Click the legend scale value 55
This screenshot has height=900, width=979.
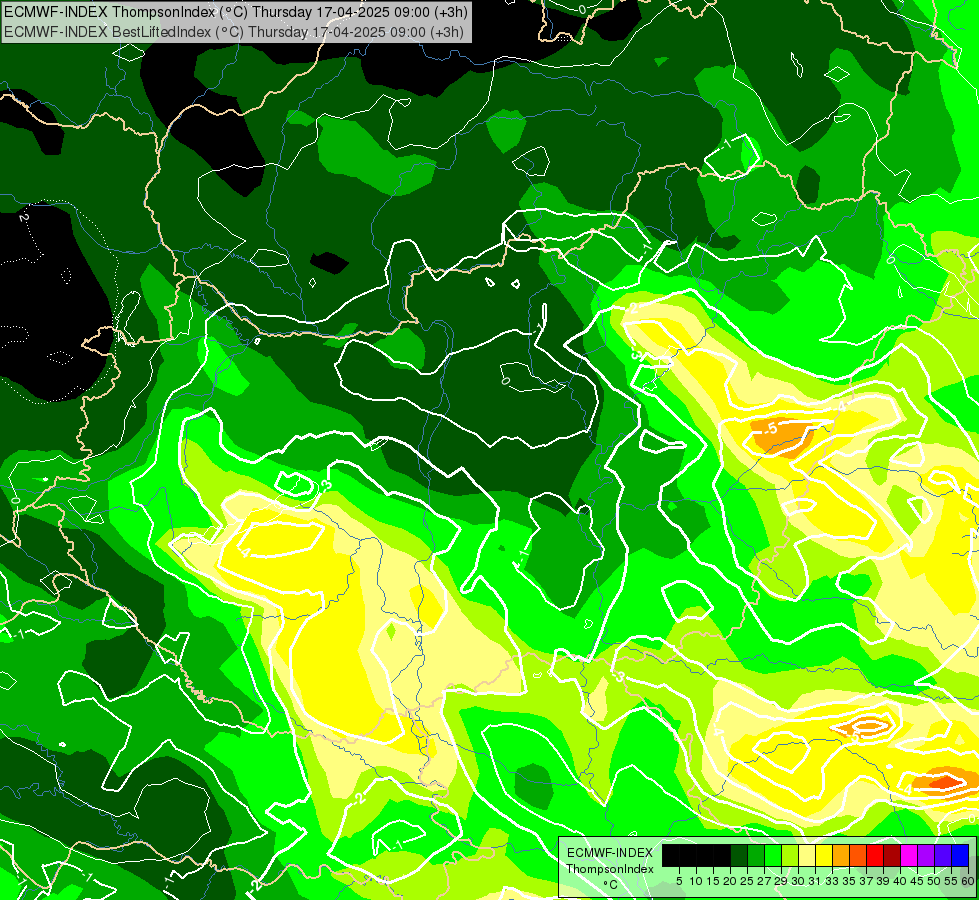click(x=952, y=881)
